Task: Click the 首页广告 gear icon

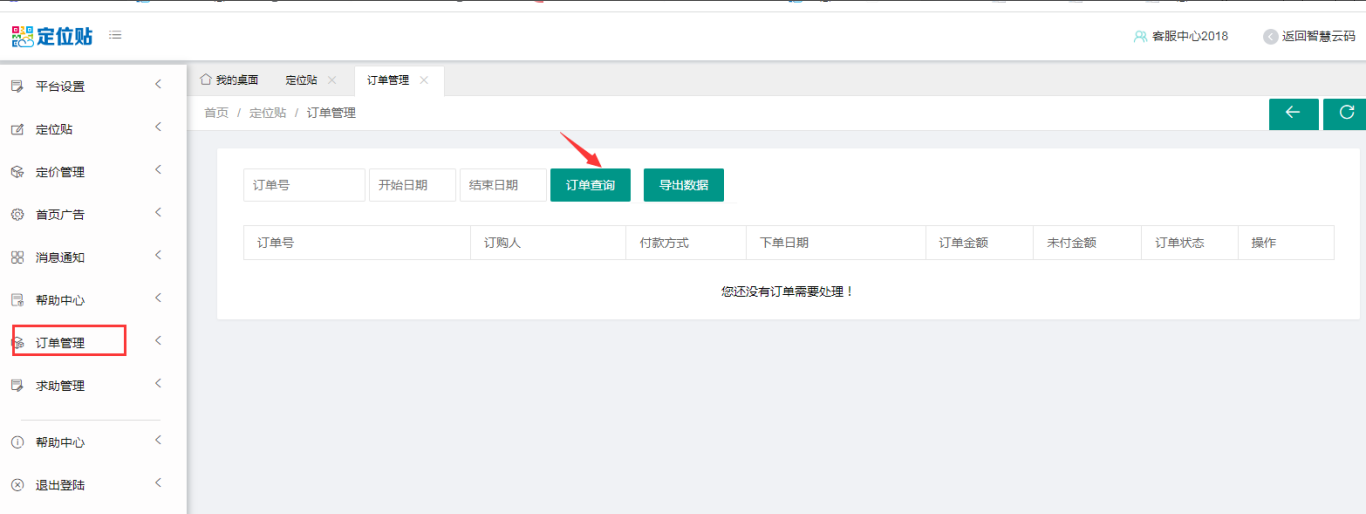Action: click(x=17, y=215)
